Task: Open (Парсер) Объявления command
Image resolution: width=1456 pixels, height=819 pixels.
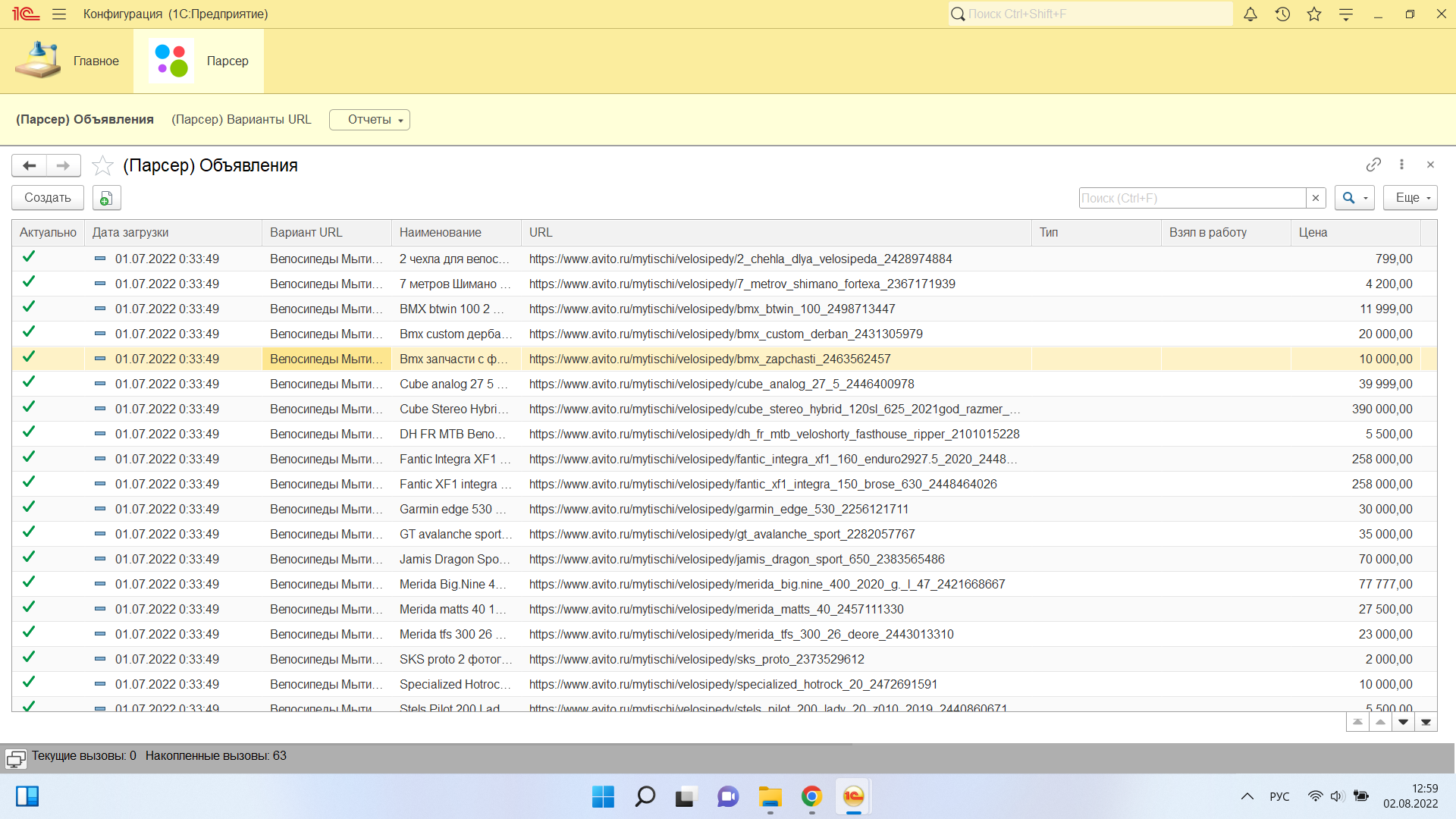Action: click(85, 120)
